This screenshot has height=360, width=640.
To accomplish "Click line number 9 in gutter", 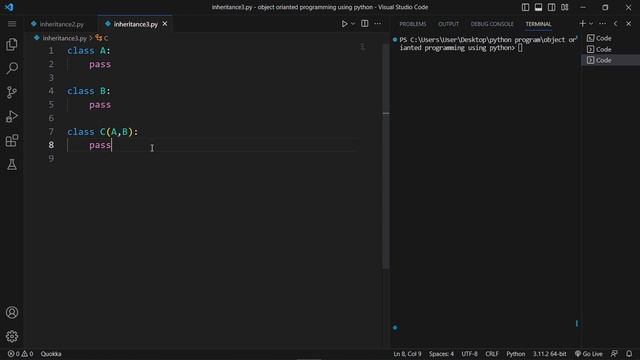I will click(51, 158).
